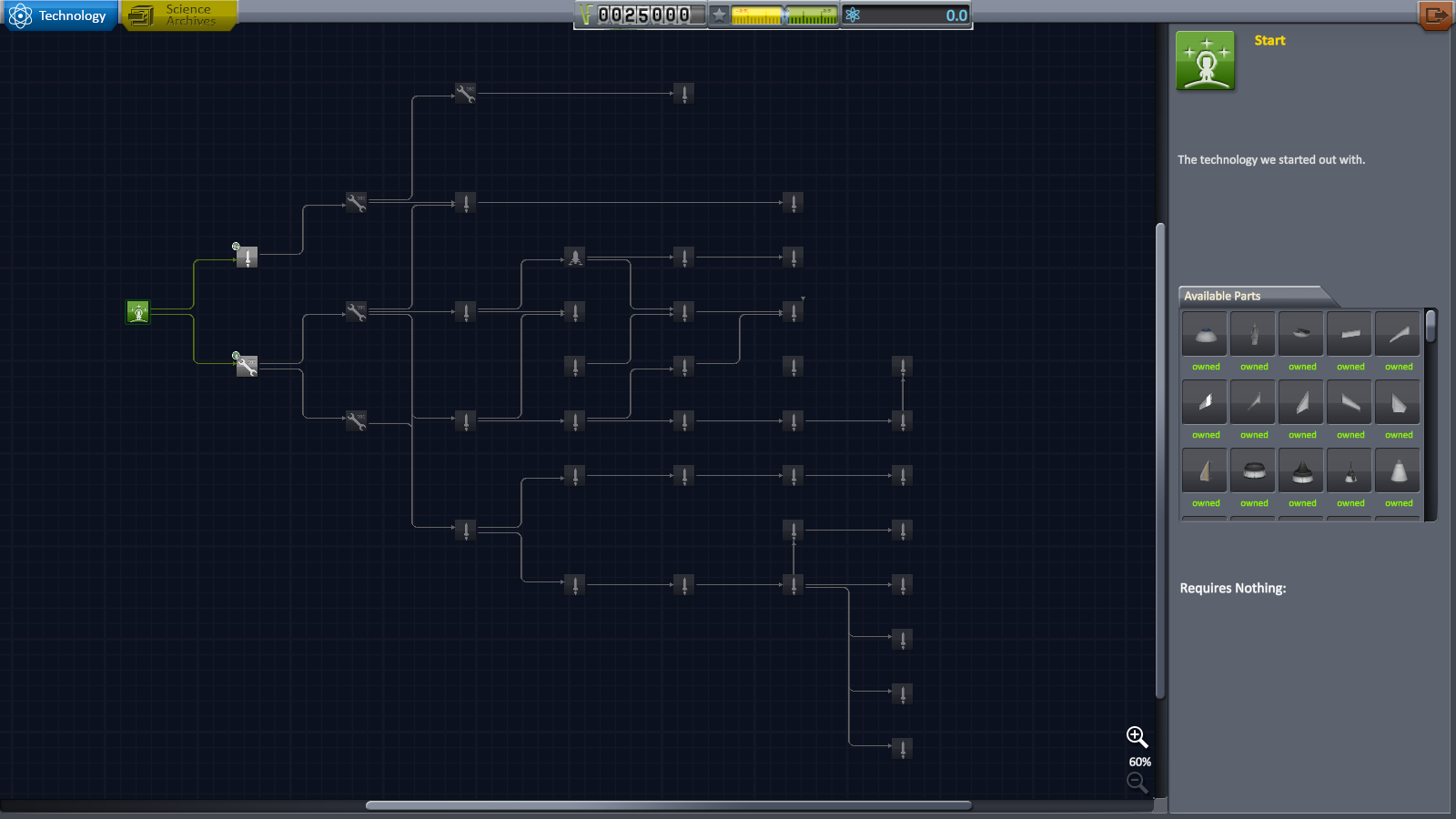Select the last part in the third row
Image resolution: width=1456 pixels, height=819 pixels.
(1398, 470)
